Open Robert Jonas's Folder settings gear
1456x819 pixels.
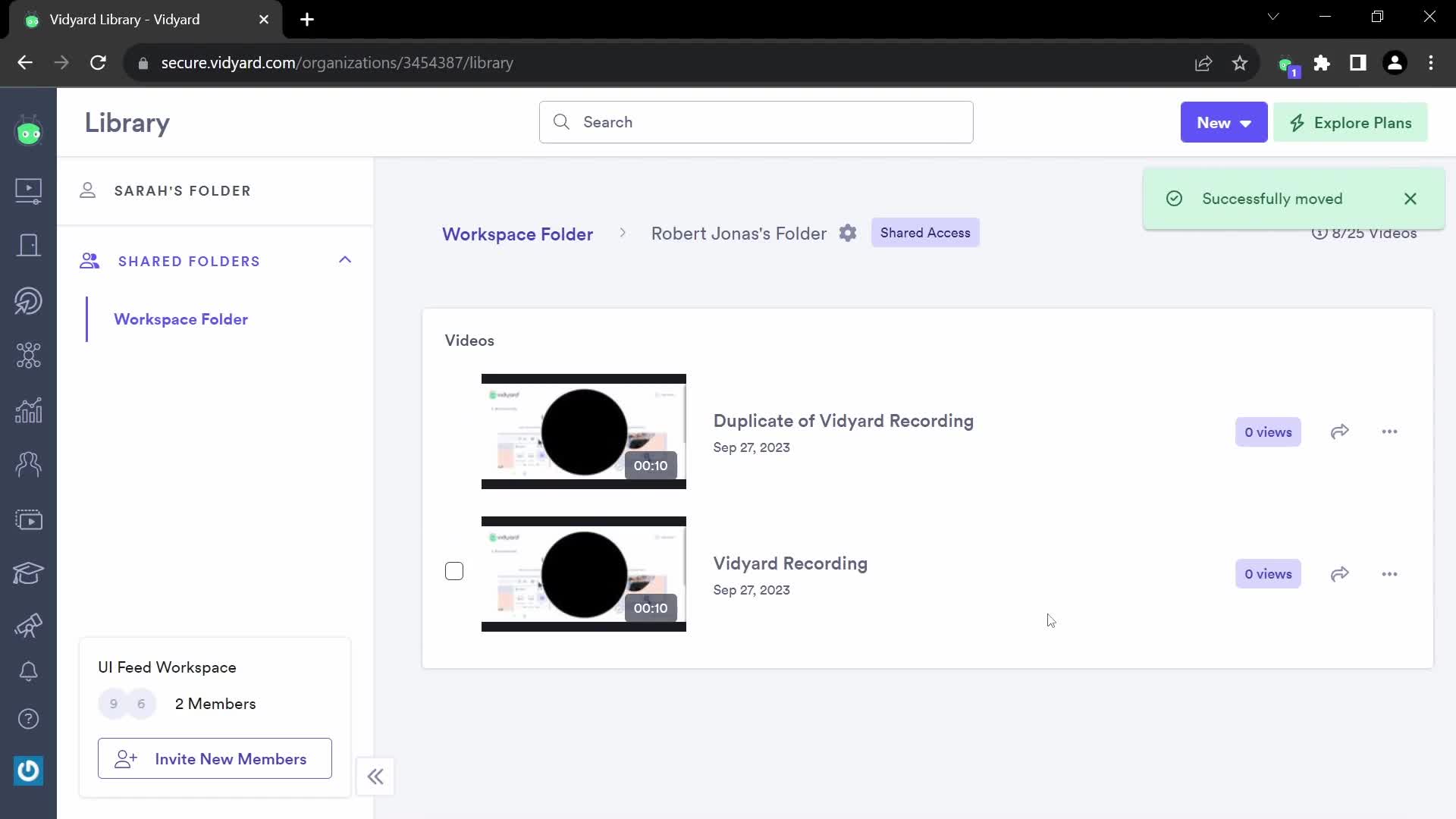click(848, 233)
